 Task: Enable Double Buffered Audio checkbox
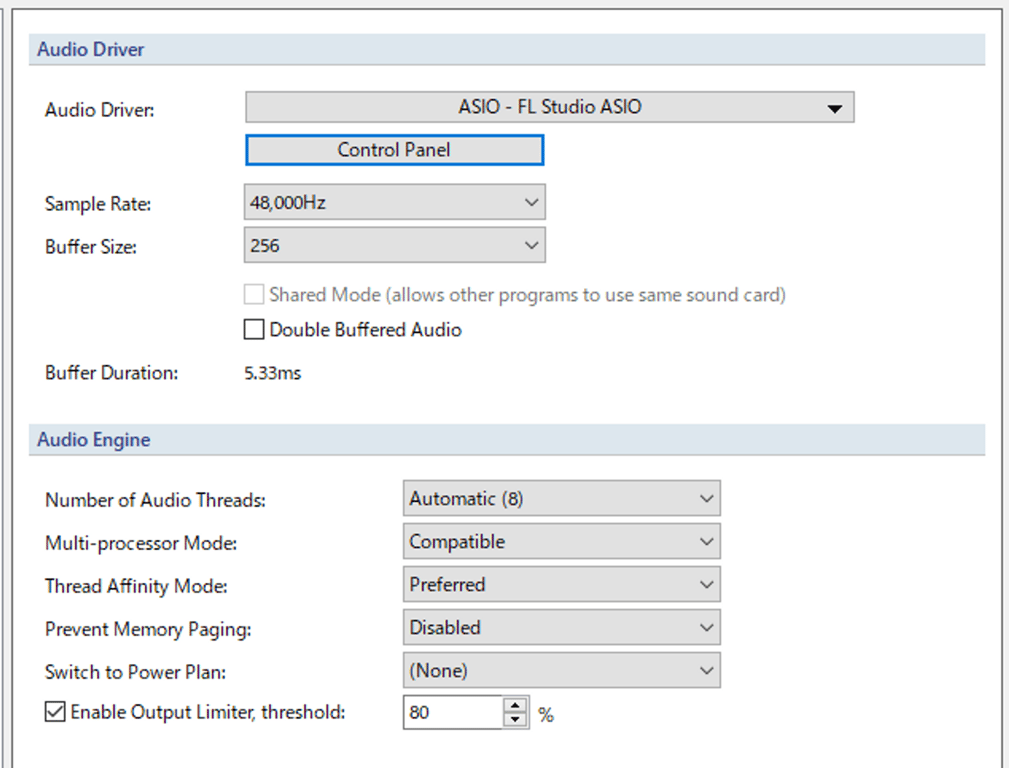pos(254,329)
